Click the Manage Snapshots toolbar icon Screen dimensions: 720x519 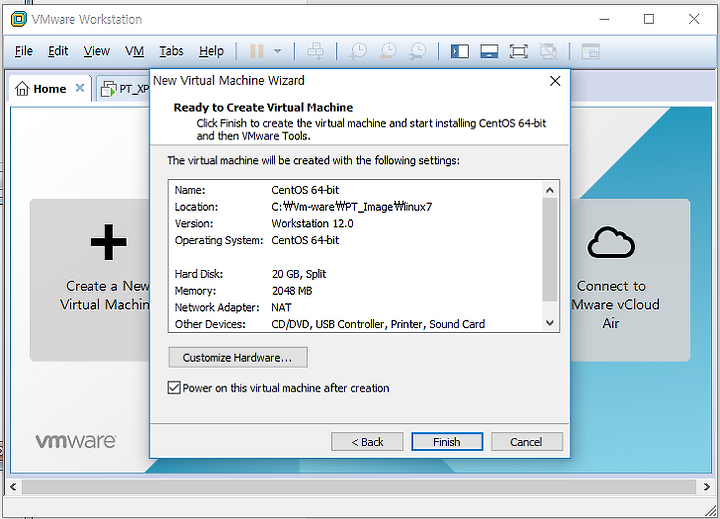(417, 51)
